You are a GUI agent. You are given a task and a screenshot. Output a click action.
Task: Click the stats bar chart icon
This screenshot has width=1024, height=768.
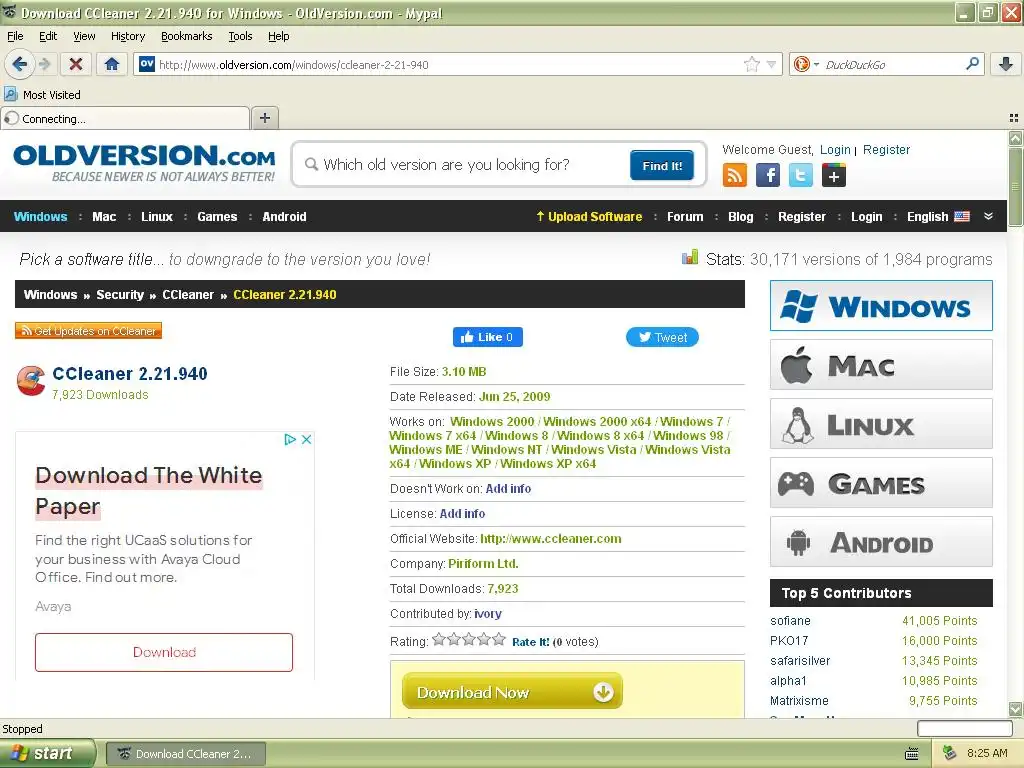tap(690, 257)
